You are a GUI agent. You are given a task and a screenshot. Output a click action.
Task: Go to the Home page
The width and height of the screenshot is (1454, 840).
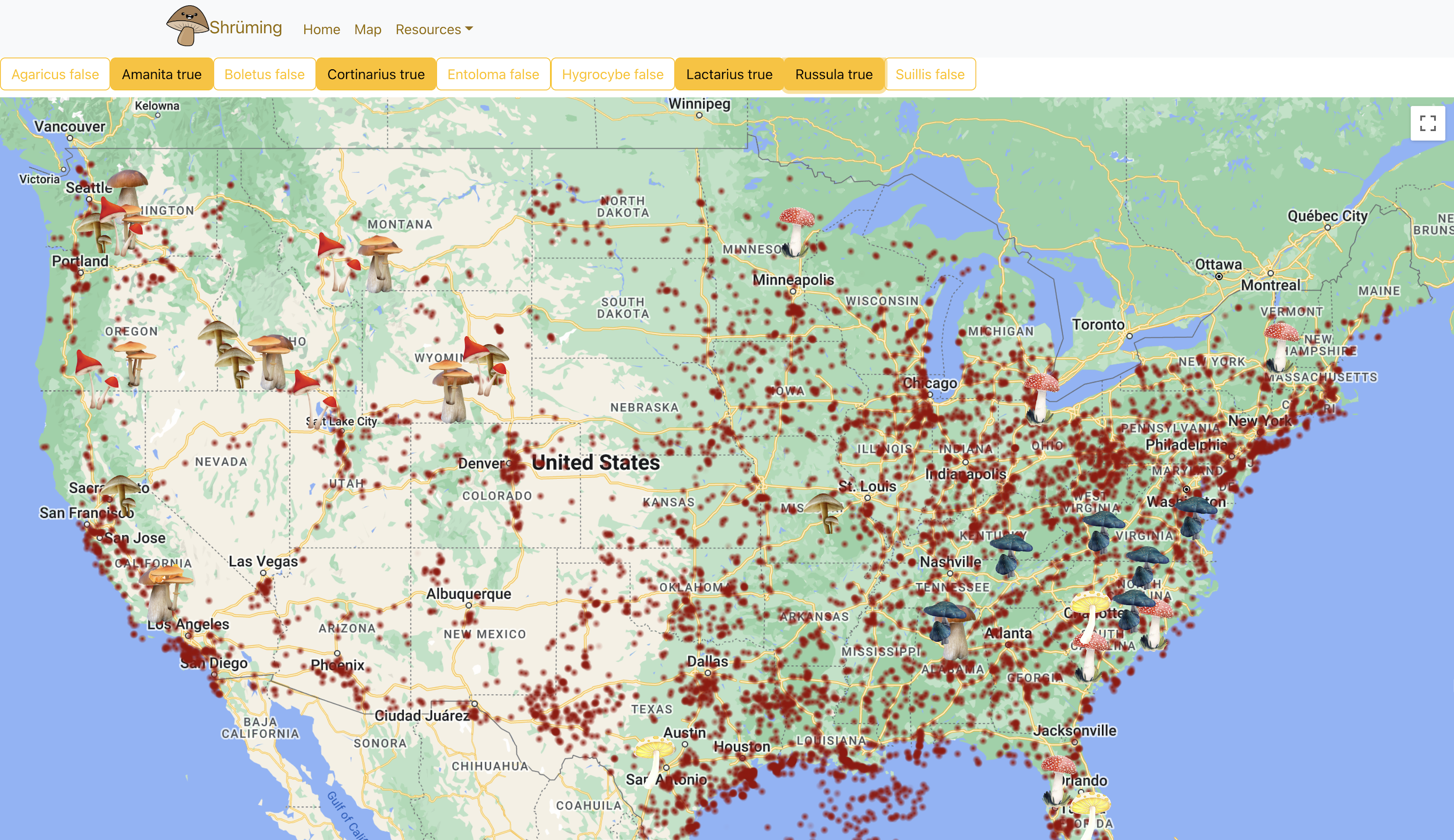321,30
